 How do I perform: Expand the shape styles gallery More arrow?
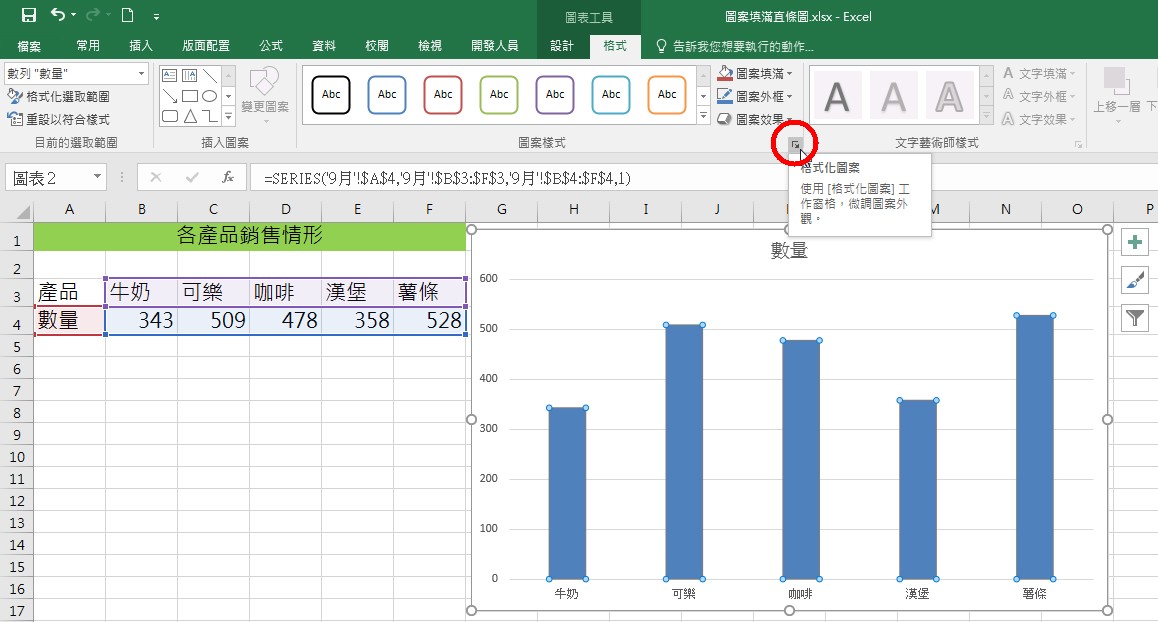703,116
